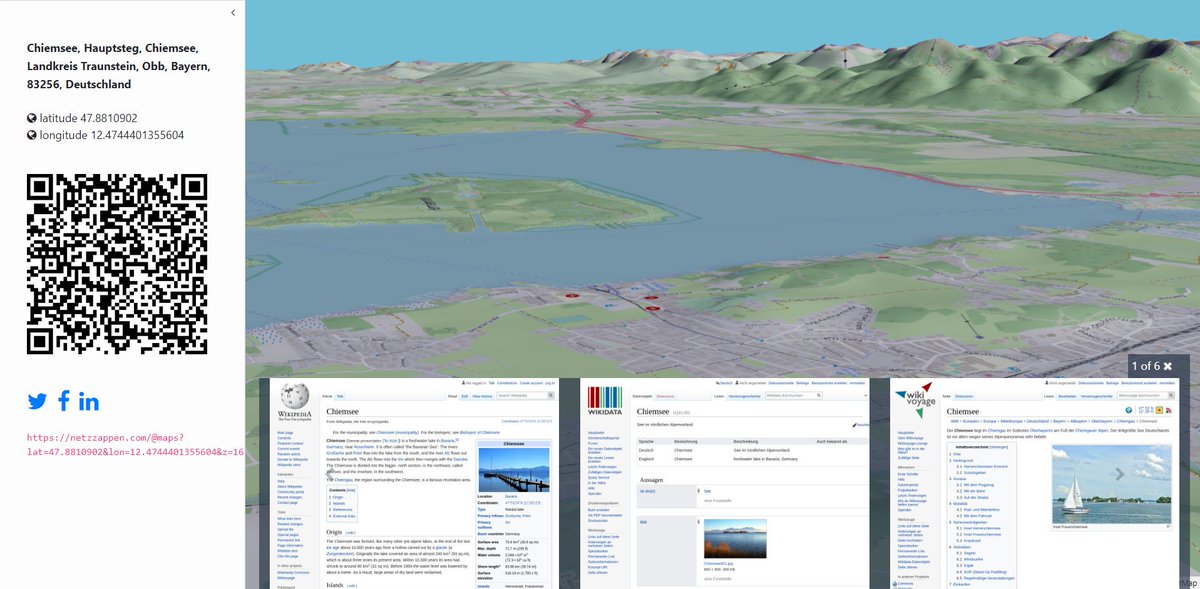Open the Wikivoyage Chiemsee preview
The width and height of the screenshot is (1200, 589).
click(1036, 483)
